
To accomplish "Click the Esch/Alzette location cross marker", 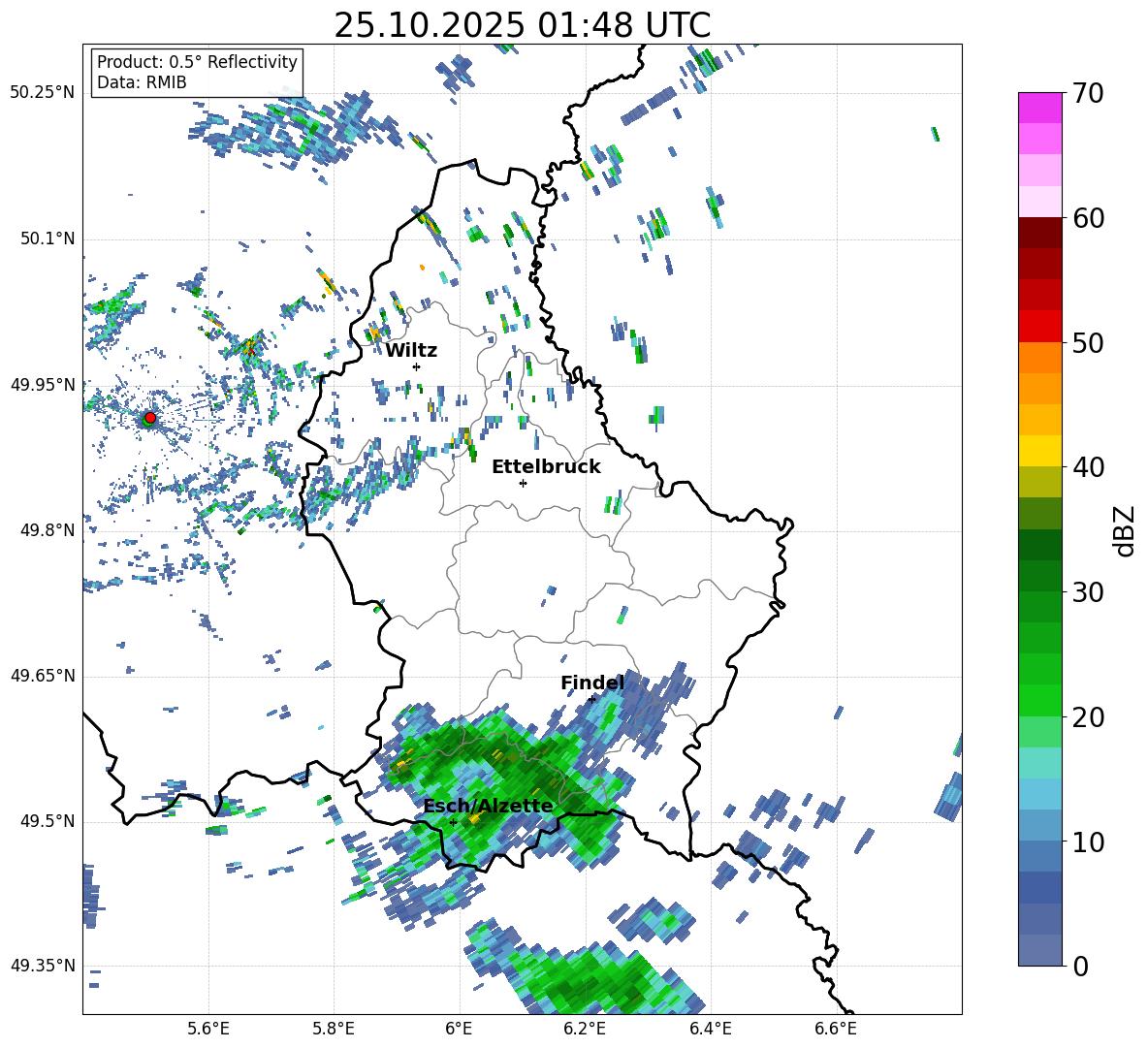I will tap(453, 822).
